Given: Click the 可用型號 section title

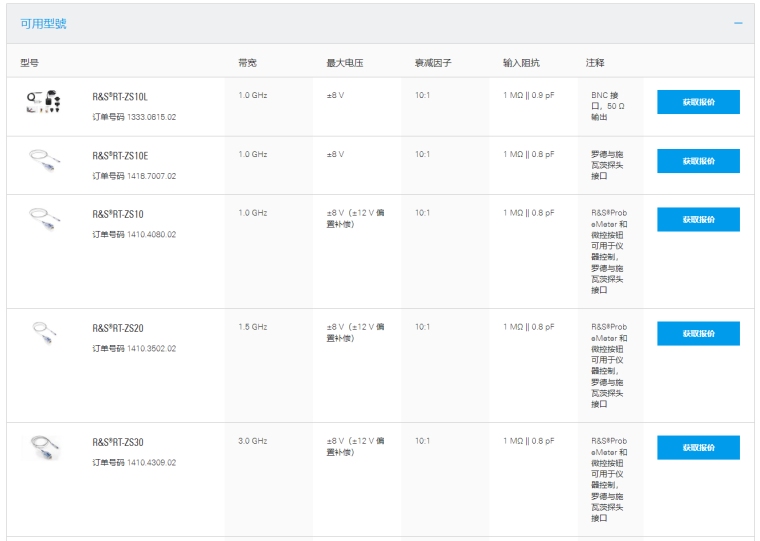Looking at the screenshot, I should pos(44,23).
